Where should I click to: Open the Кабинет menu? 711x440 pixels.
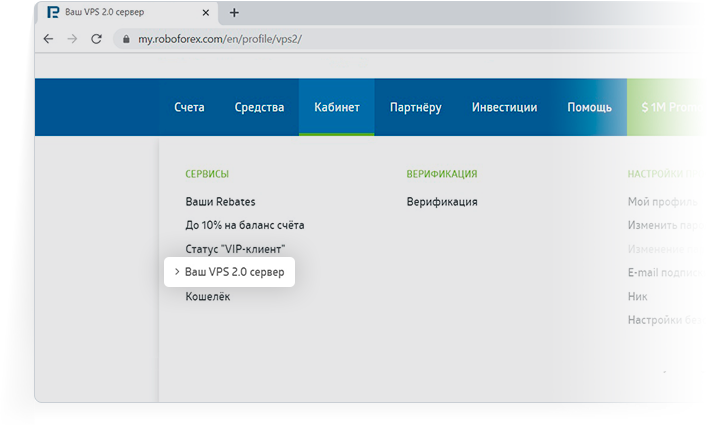[336, 107]
